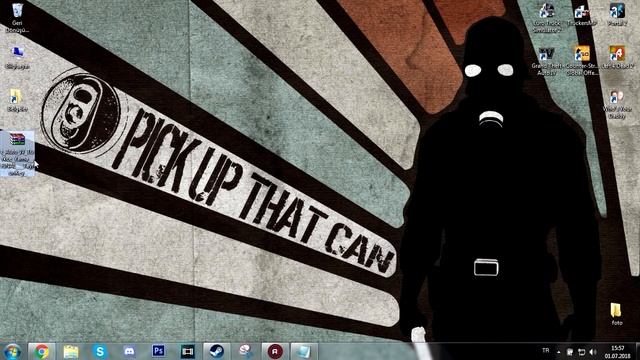Select the WinRAR archive file on the desktop
Screen dimensions: 640x360
point(17,153)
